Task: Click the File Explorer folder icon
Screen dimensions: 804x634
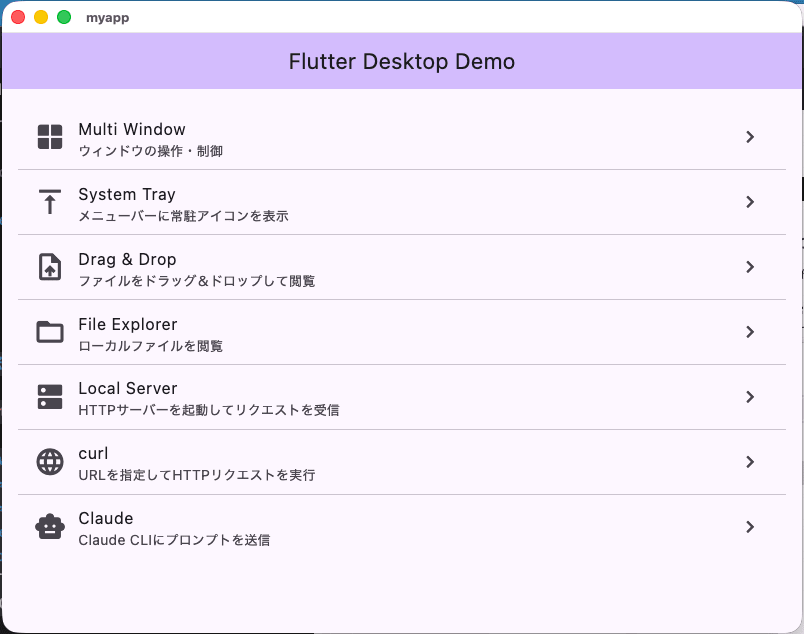Action: [x=50, y=332]
